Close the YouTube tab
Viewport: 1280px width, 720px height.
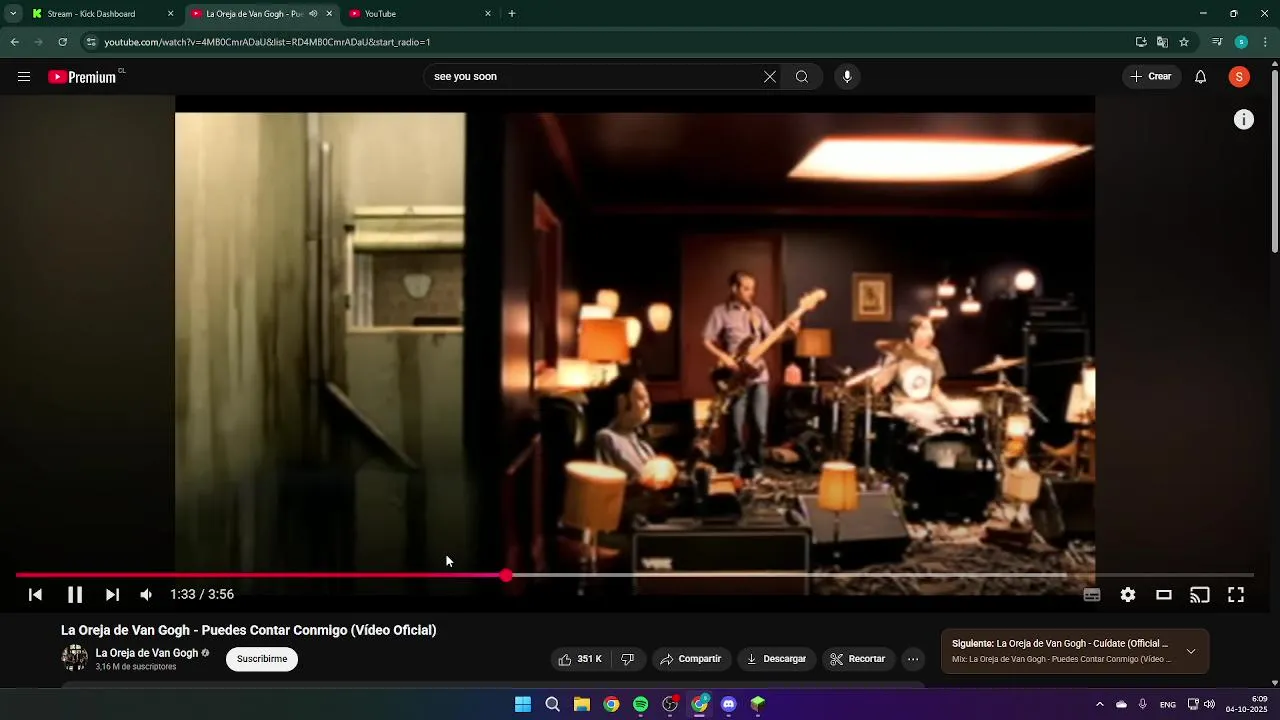[x=488, y=14]
